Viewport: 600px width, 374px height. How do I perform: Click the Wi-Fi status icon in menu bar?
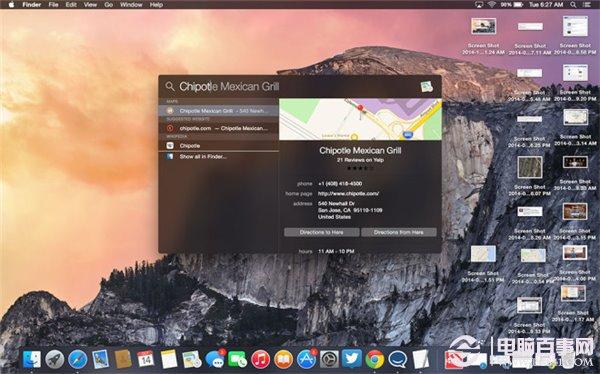tap(492, 5)
